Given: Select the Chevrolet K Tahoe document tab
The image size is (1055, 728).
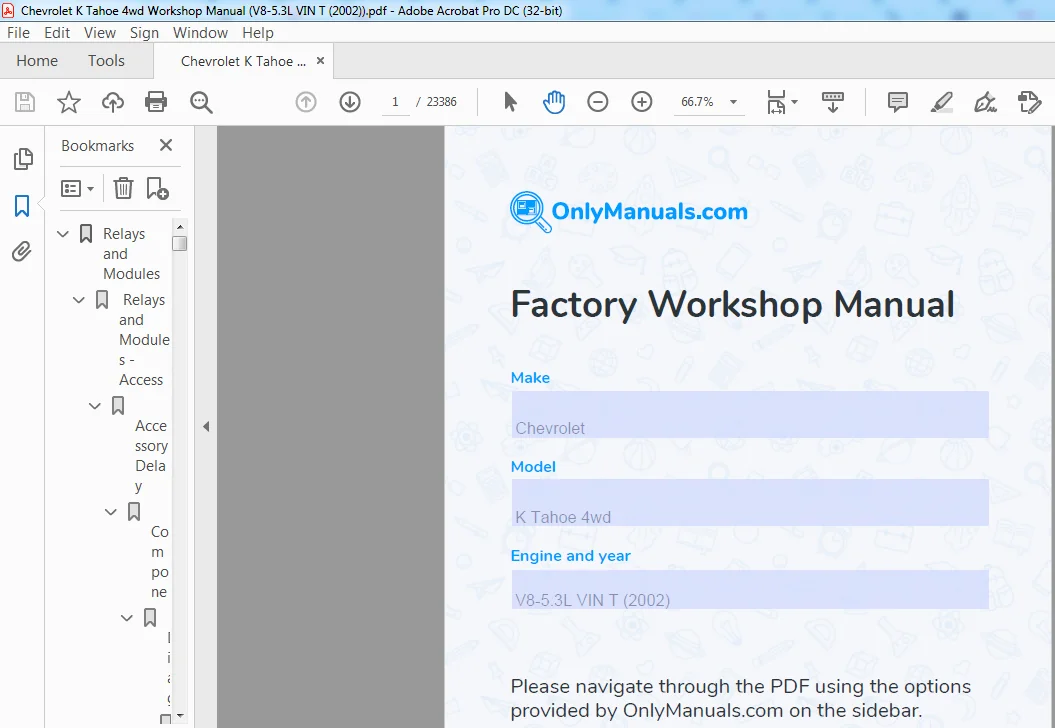Looking at the screenshot, I should tap(243, 61).
